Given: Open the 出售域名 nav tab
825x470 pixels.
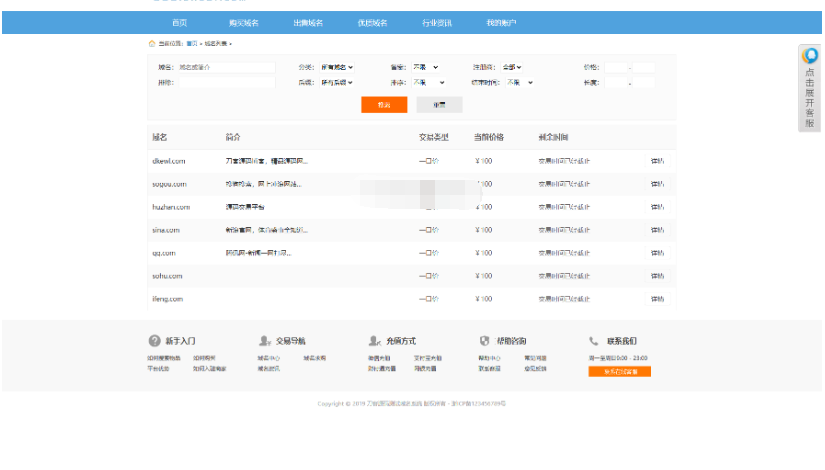Looking at the screenshot, I should [308, 23].
